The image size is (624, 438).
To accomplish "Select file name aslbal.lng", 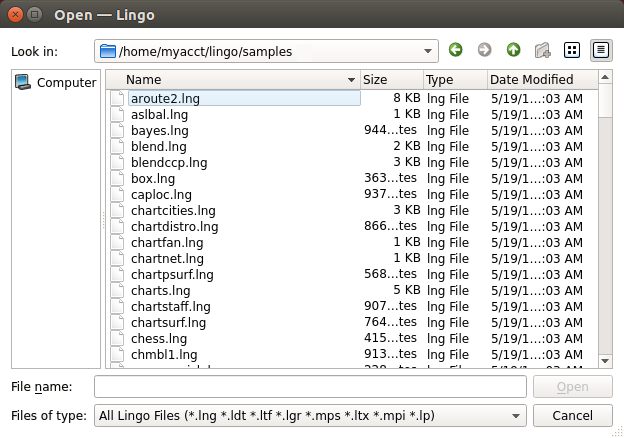I will tap(160, 115).
